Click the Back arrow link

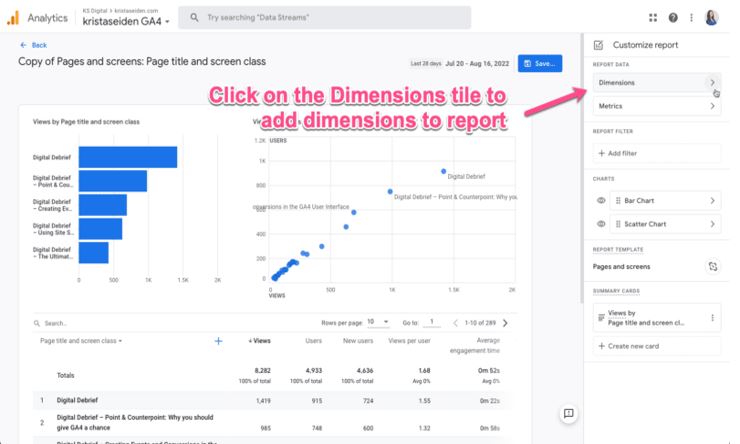(33, 45)
